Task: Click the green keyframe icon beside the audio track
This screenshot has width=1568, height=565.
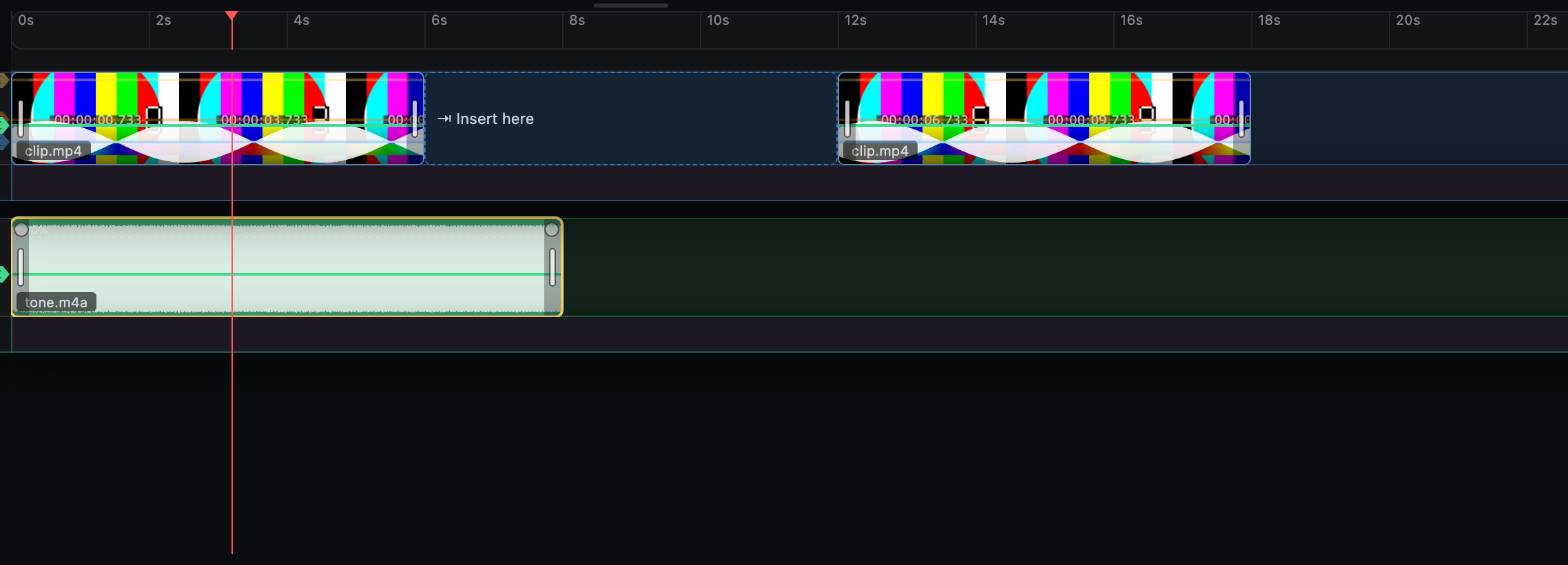Action: click(x=4, y=274)
